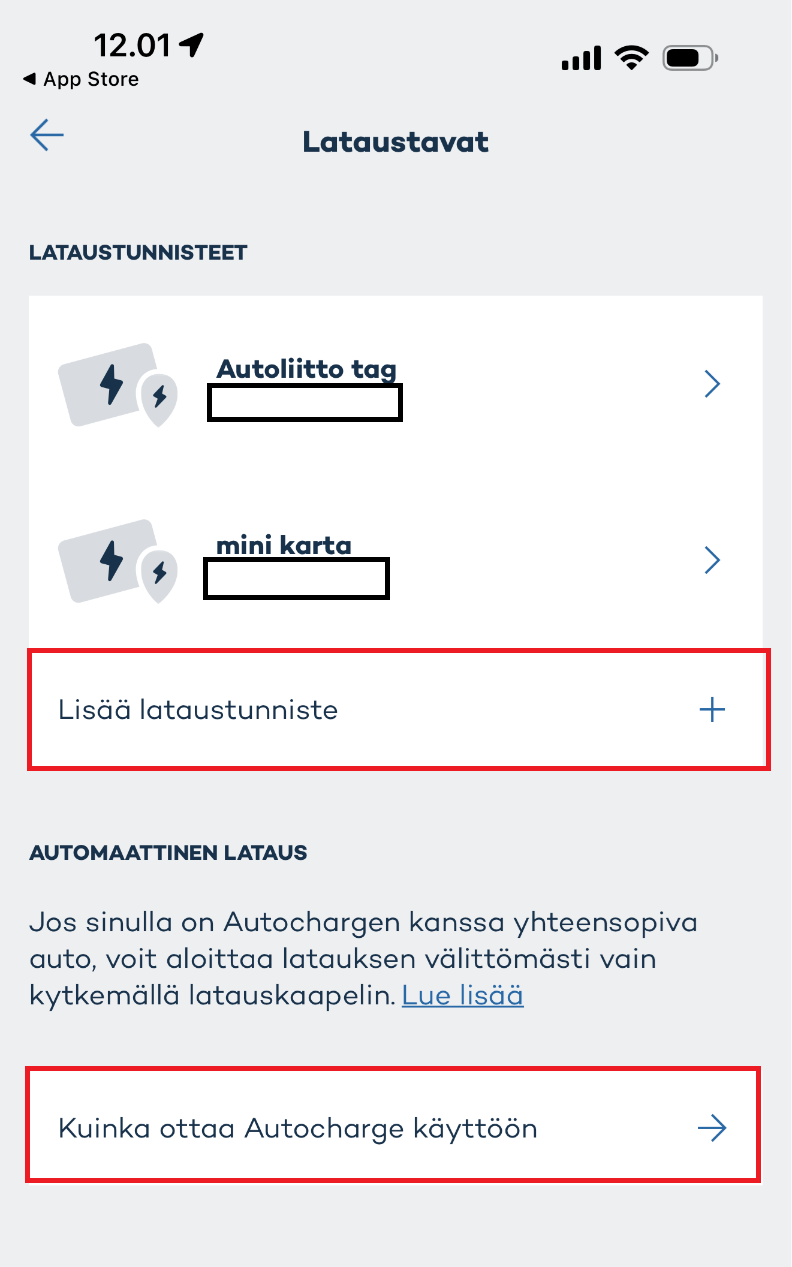Open Kuinka ottaa Autocharge käyttöön
Image resolution: width=792 pixels, height=1267 pixels.
coord(298,1129)
